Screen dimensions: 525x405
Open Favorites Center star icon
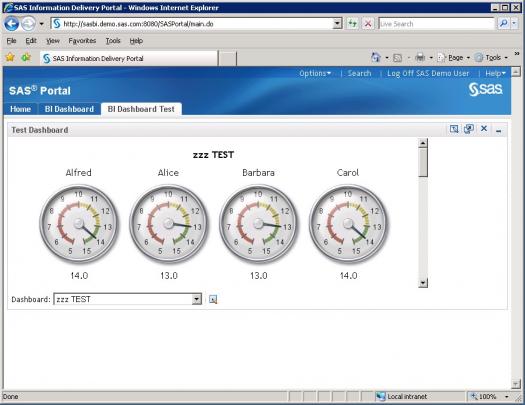tap(10, 58)
